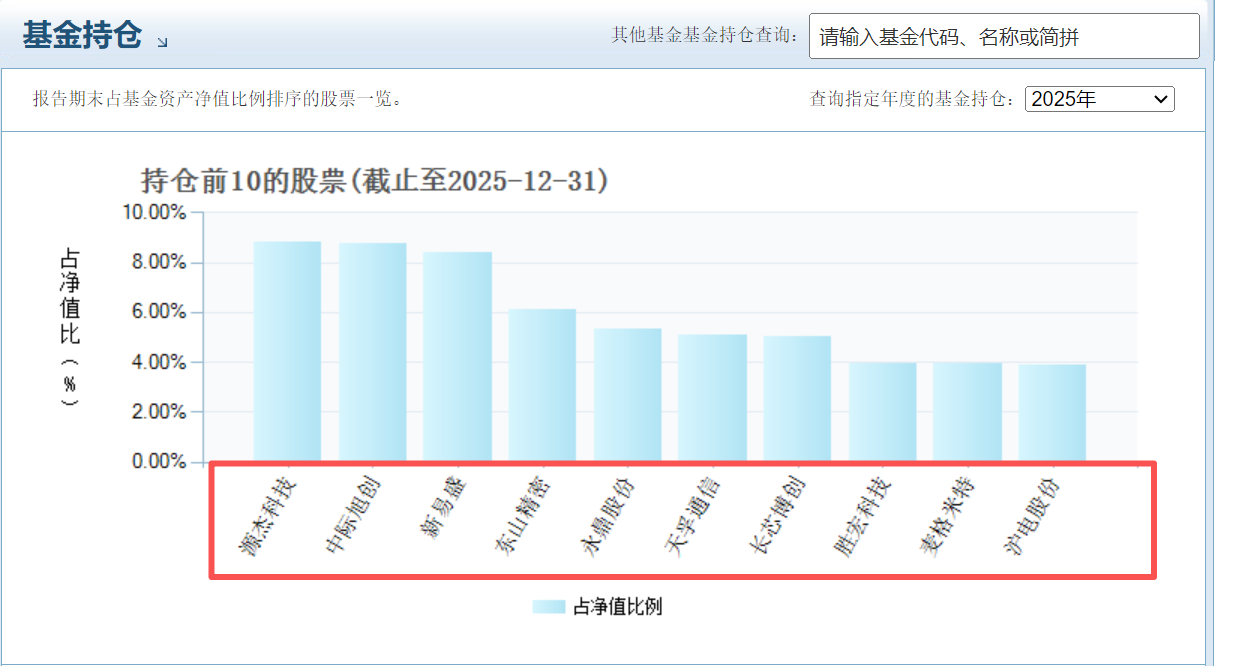The height and width of the screenshot is (666, 1236).
Task: Select the 永鼎股份 bar in chart
Action: pos(627,395)
